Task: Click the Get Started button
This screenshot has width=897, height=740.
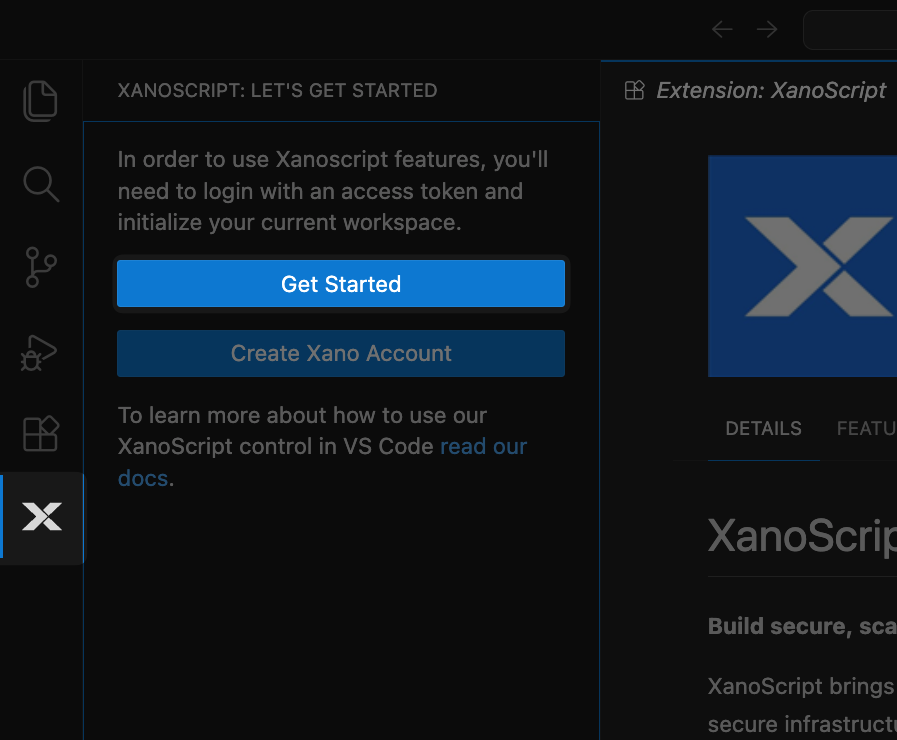Action: 340,284
